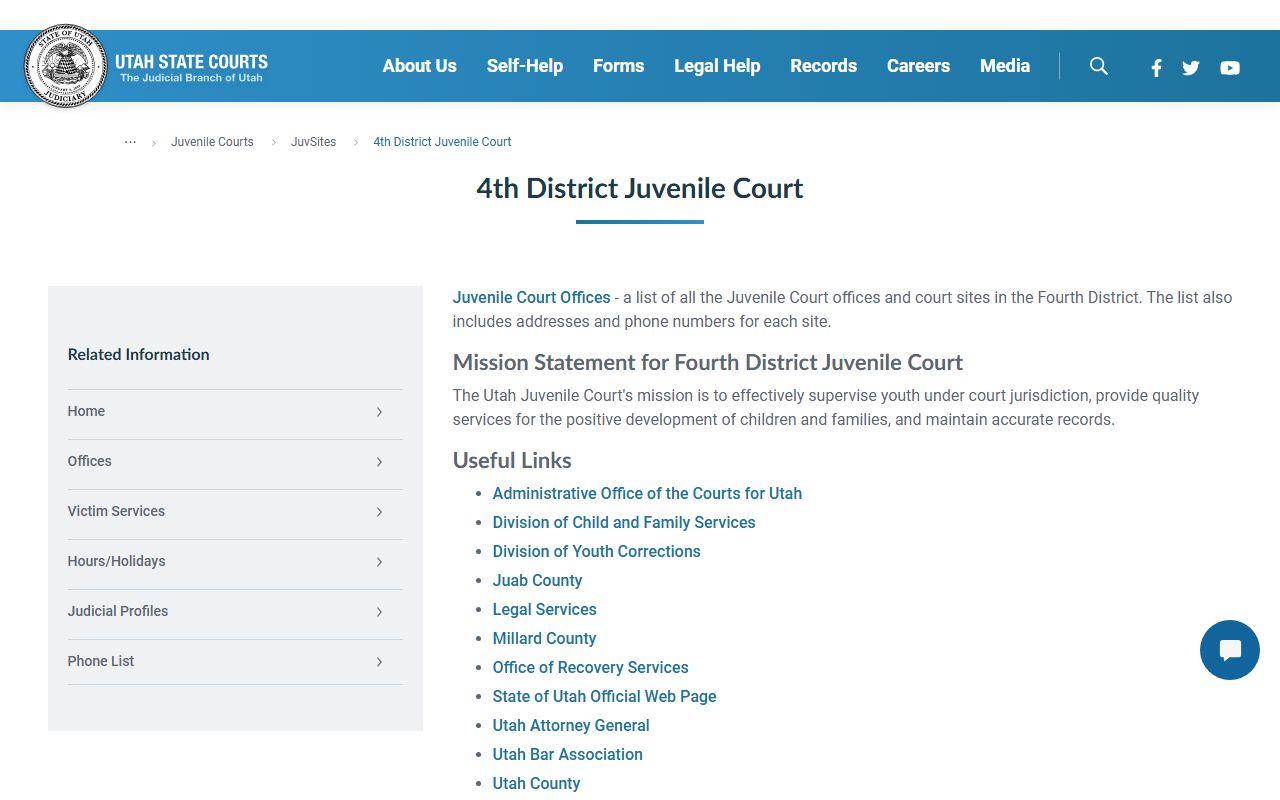Open the Juab County link
The width and height of the screenshot is (1280, 800).
(537, 581)
